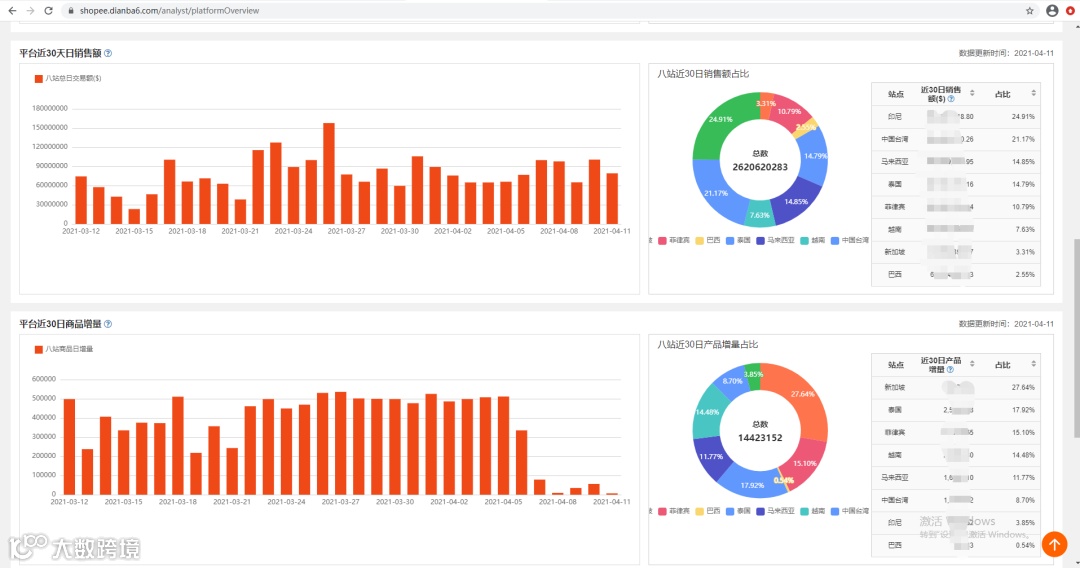Click the orange 27.64% donut slice
Image resolution: width=1080 pixels, height=568 pixels.
coord(802,395)
